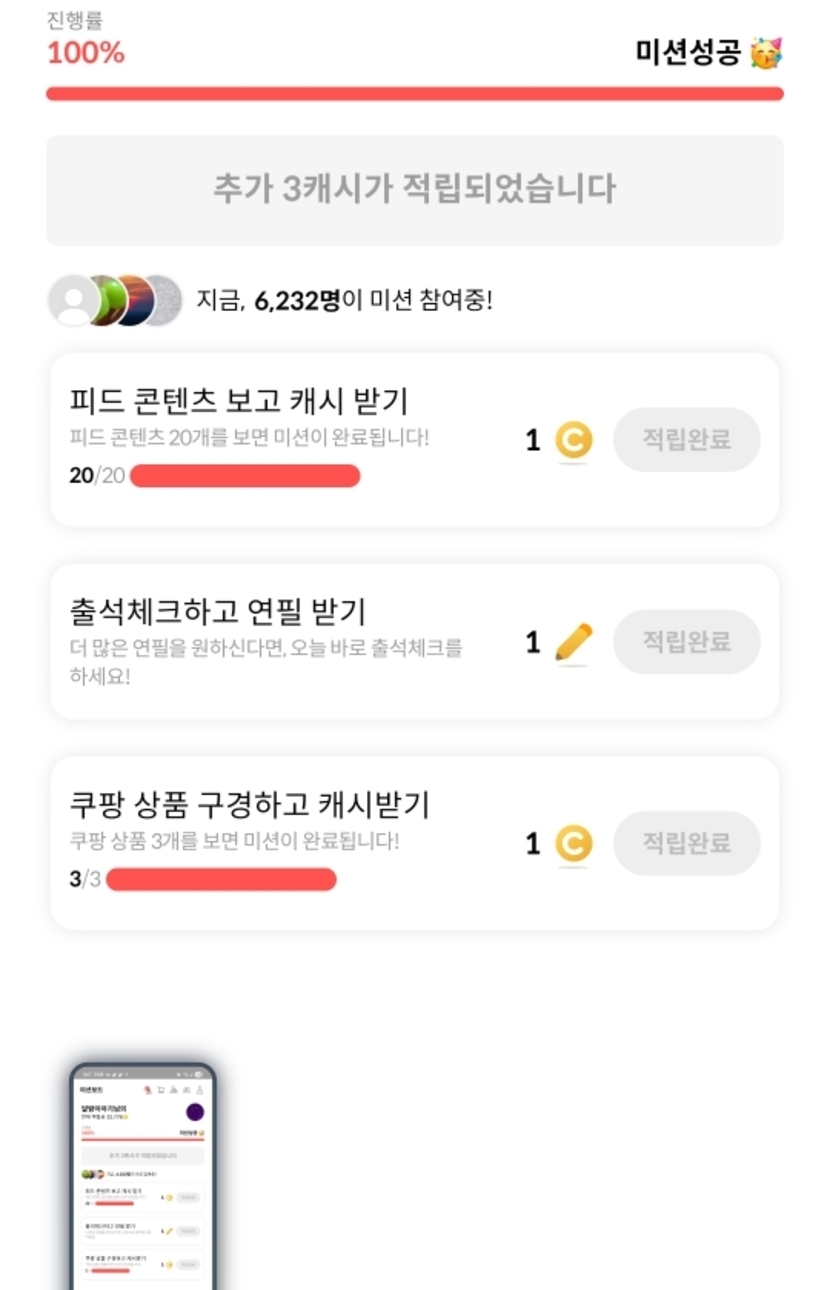Open the 쿠팡 상품 구경하고 캐시받기 title

(249, 804)
